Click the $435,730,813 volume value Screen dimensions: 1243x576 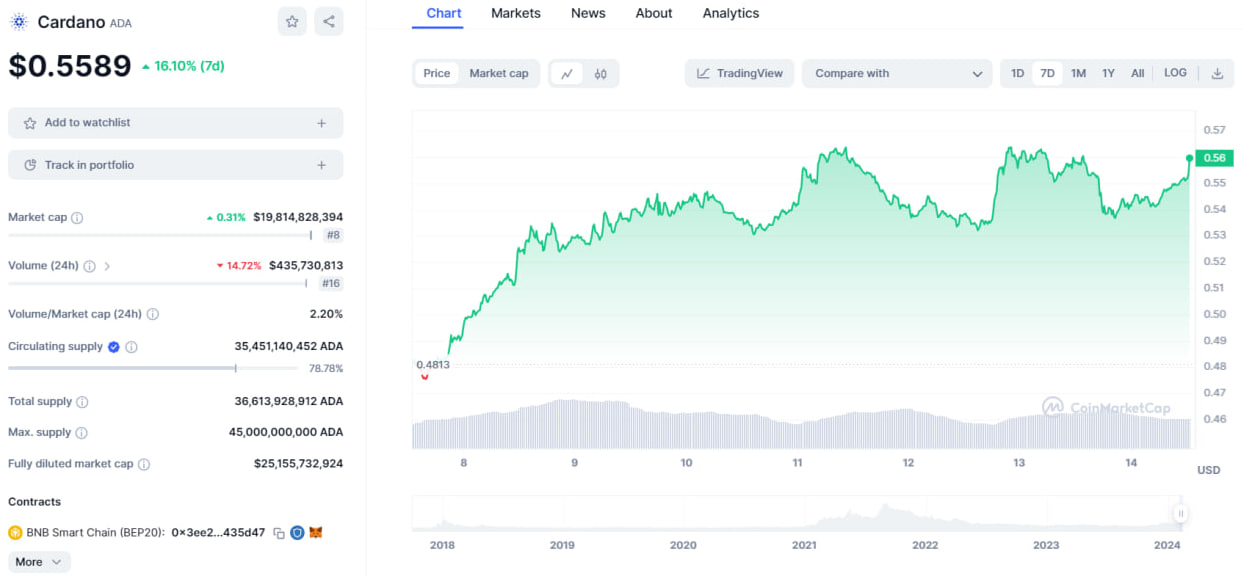(306, 266)
